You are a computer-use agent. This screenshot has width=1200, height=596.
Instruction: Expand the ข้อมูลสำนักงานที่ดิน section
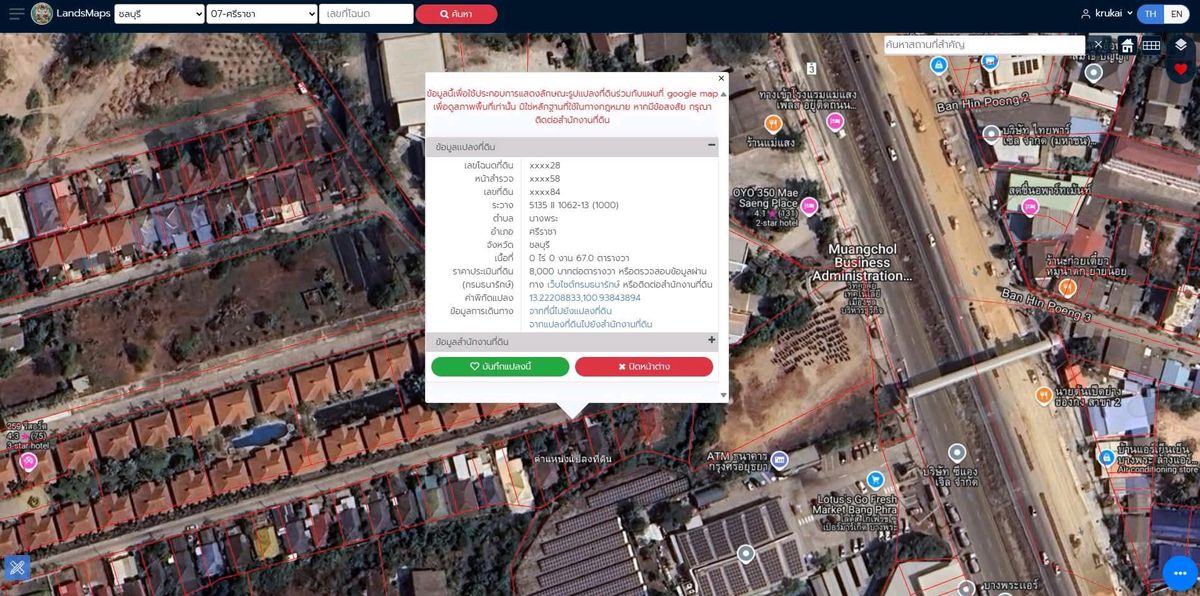[712, 341]
